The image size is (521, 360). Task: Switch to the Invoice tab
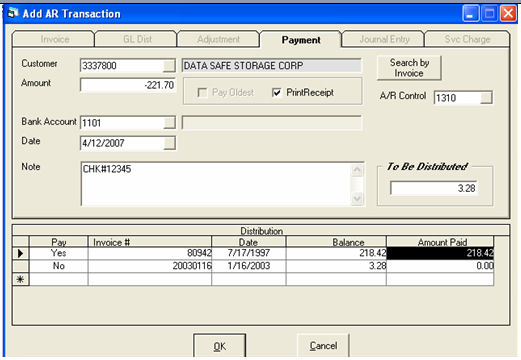coord(54,39)
